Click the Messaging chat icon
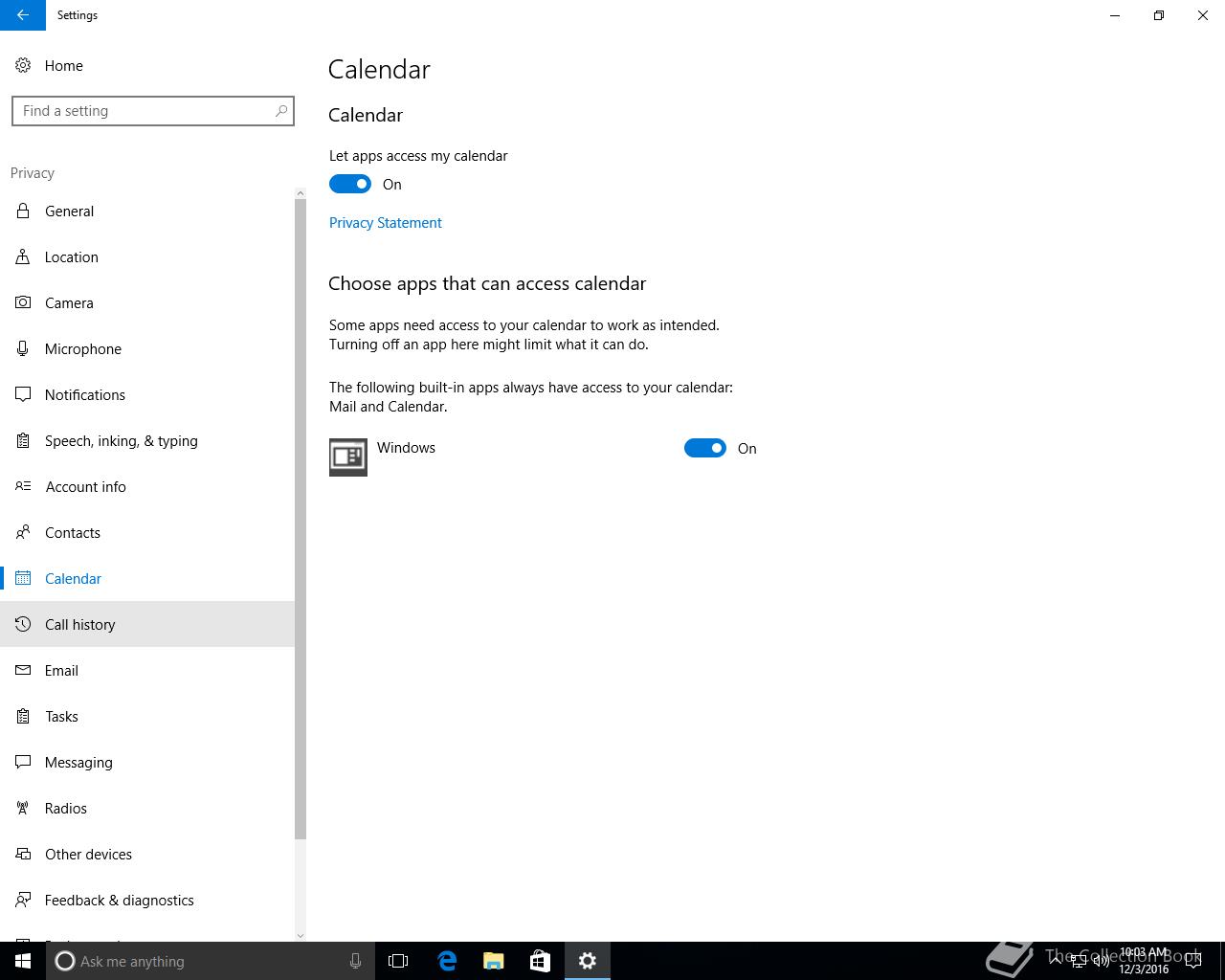 [23, 763]
